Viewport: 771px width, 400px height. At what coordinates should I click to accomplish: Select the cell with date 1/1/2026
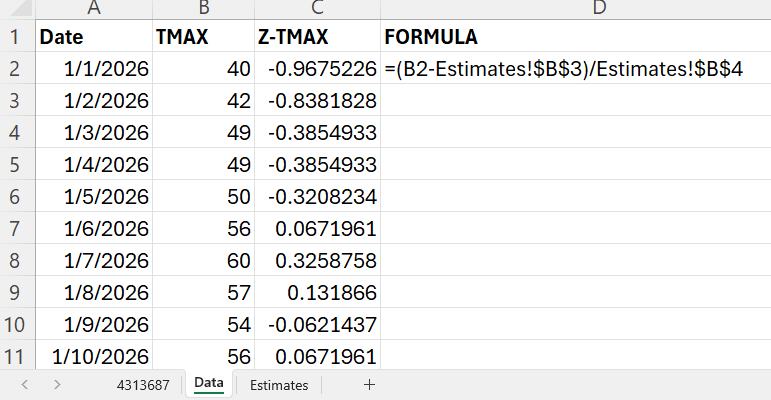(x=94, y=68)
